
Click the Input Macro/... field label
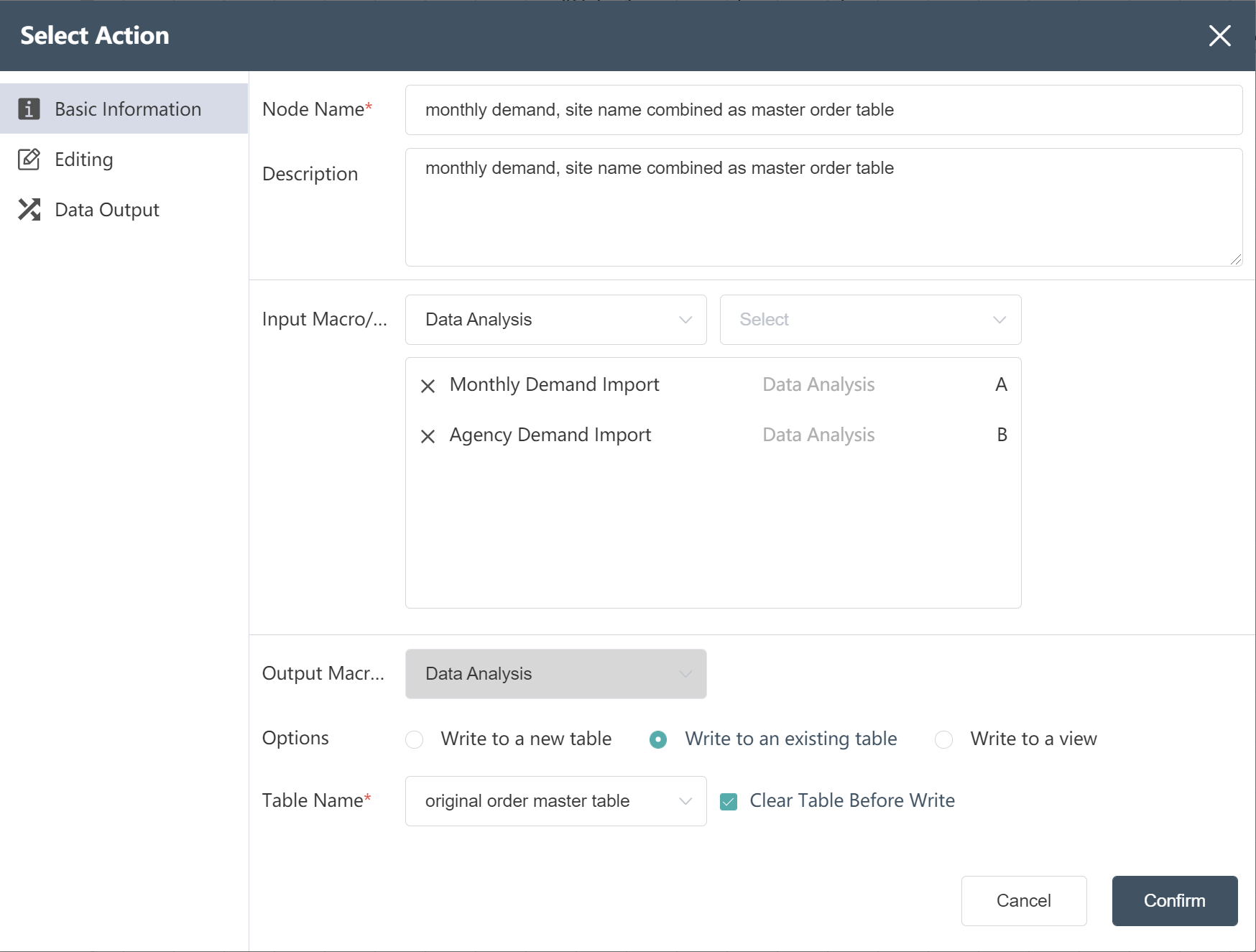click(x=324, y=319)
